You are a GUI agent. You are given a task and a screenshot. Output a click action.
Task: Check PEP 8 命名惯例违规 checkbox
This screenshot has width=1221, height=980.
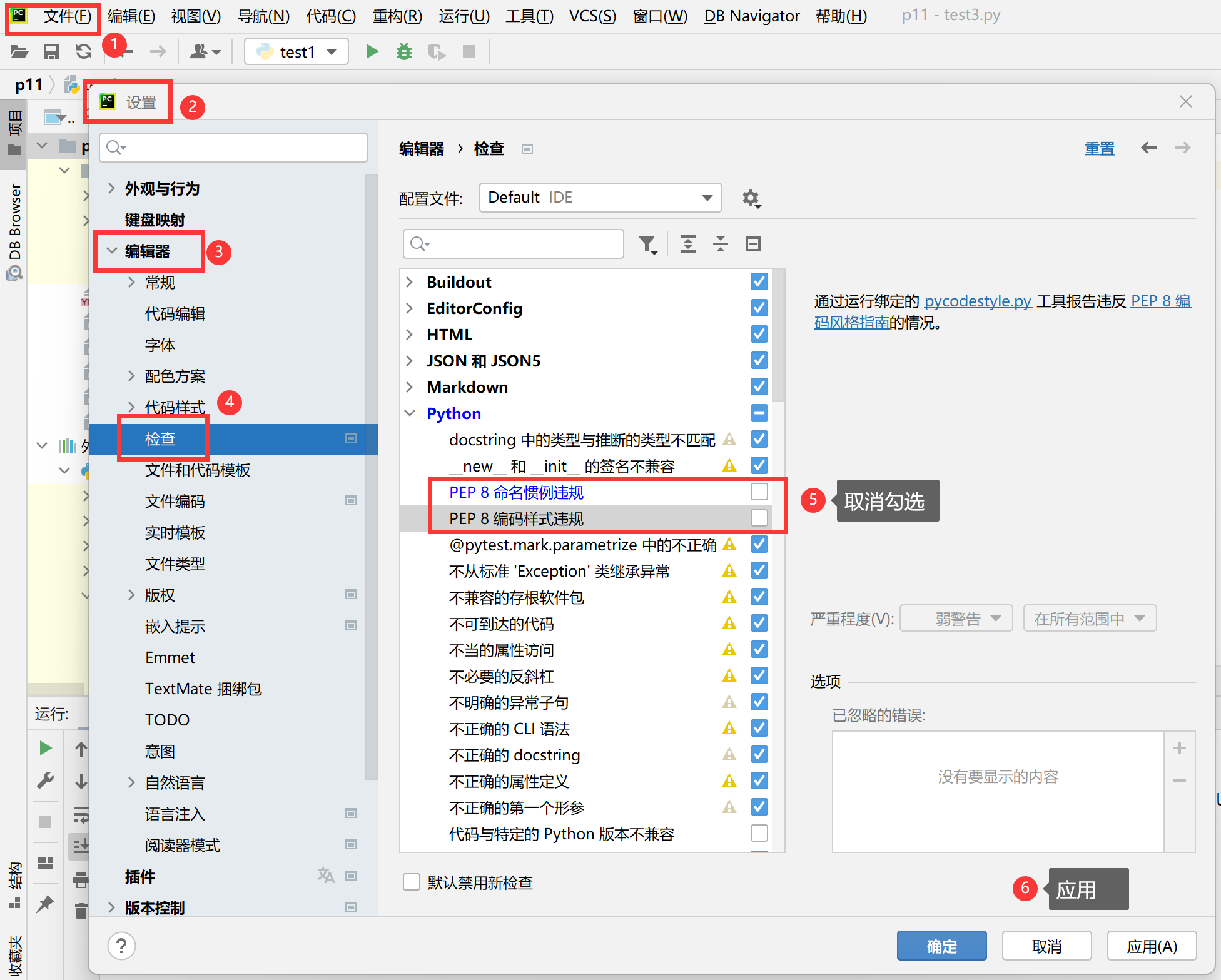[x=759, y=492]
